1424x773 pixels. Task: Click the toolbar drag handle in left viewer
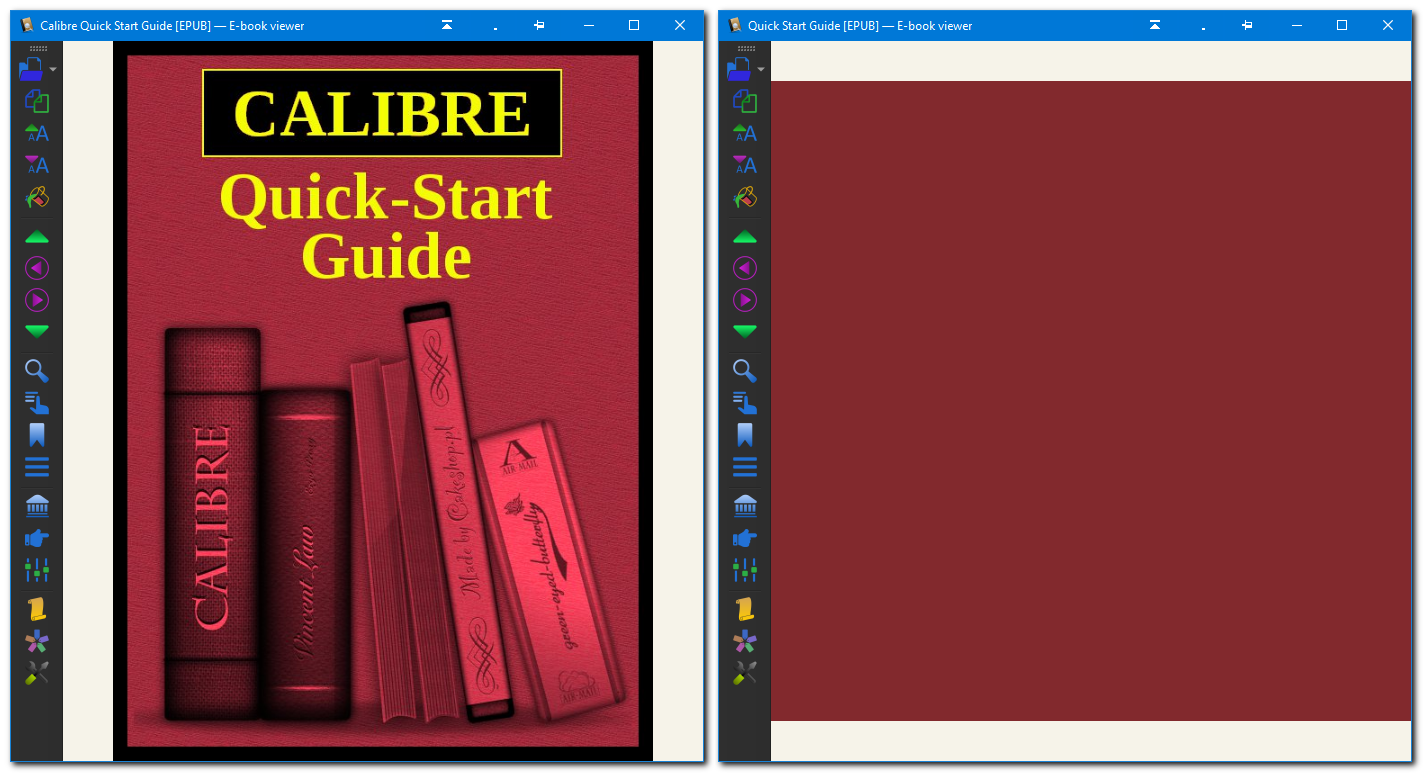37,48
